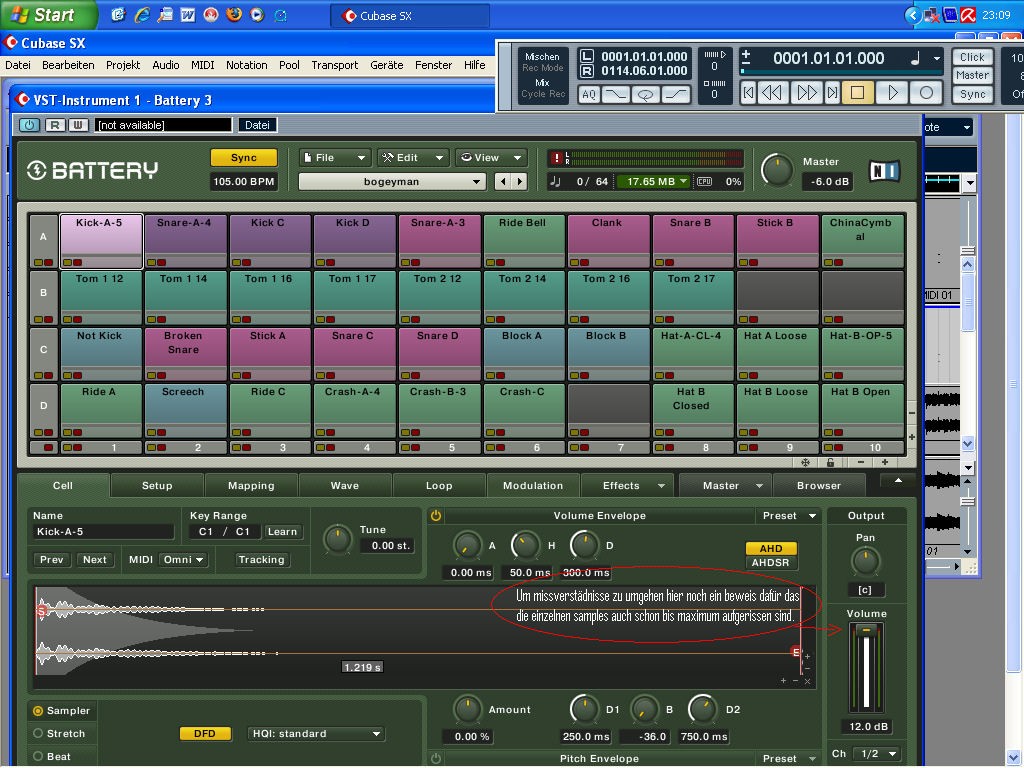
Task: Load previous kit with left arrow
Action: 502,182
